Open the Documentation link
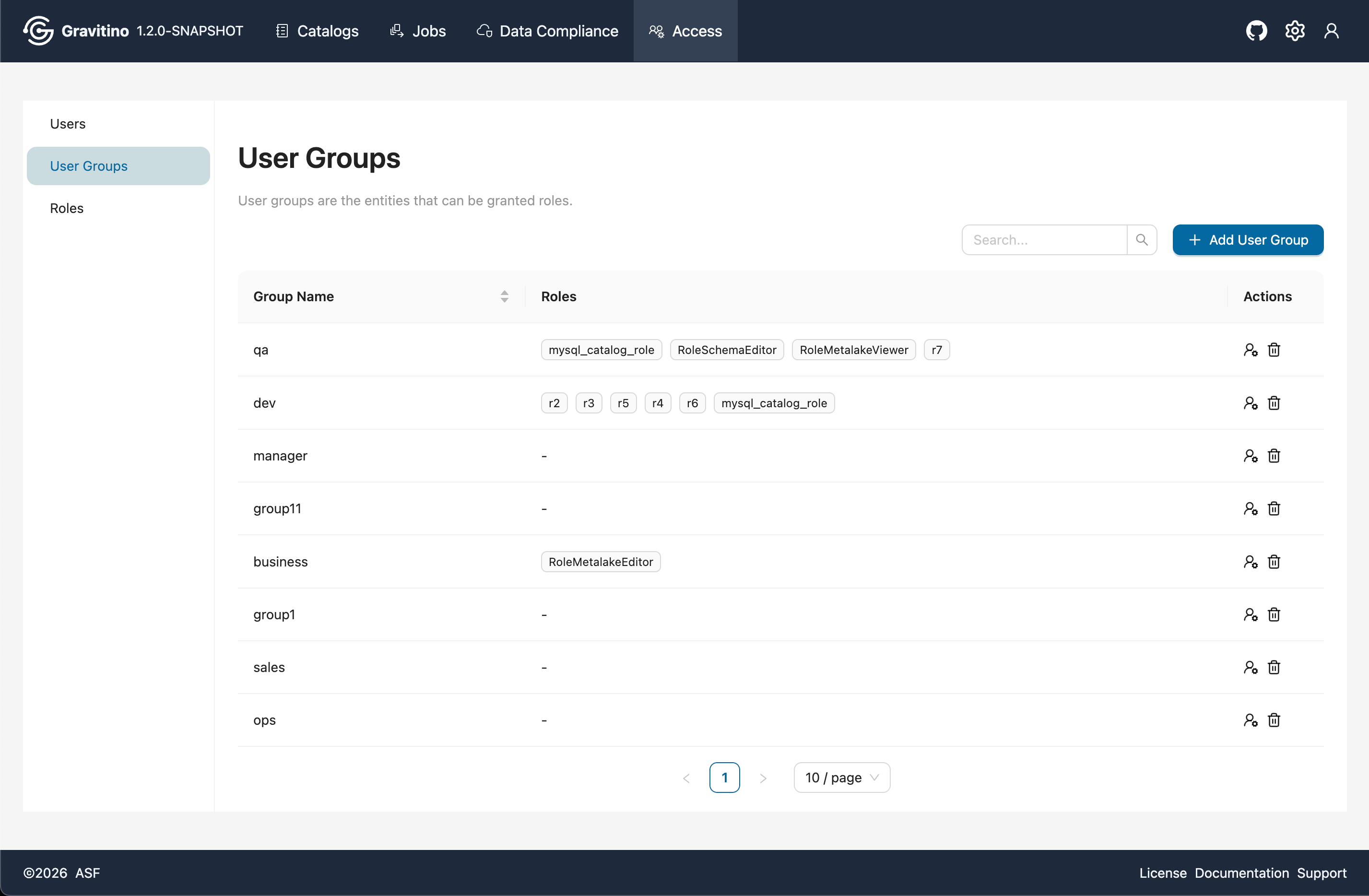The height and width of the screenshot is (896, 1369). [x=1241, y=872]
